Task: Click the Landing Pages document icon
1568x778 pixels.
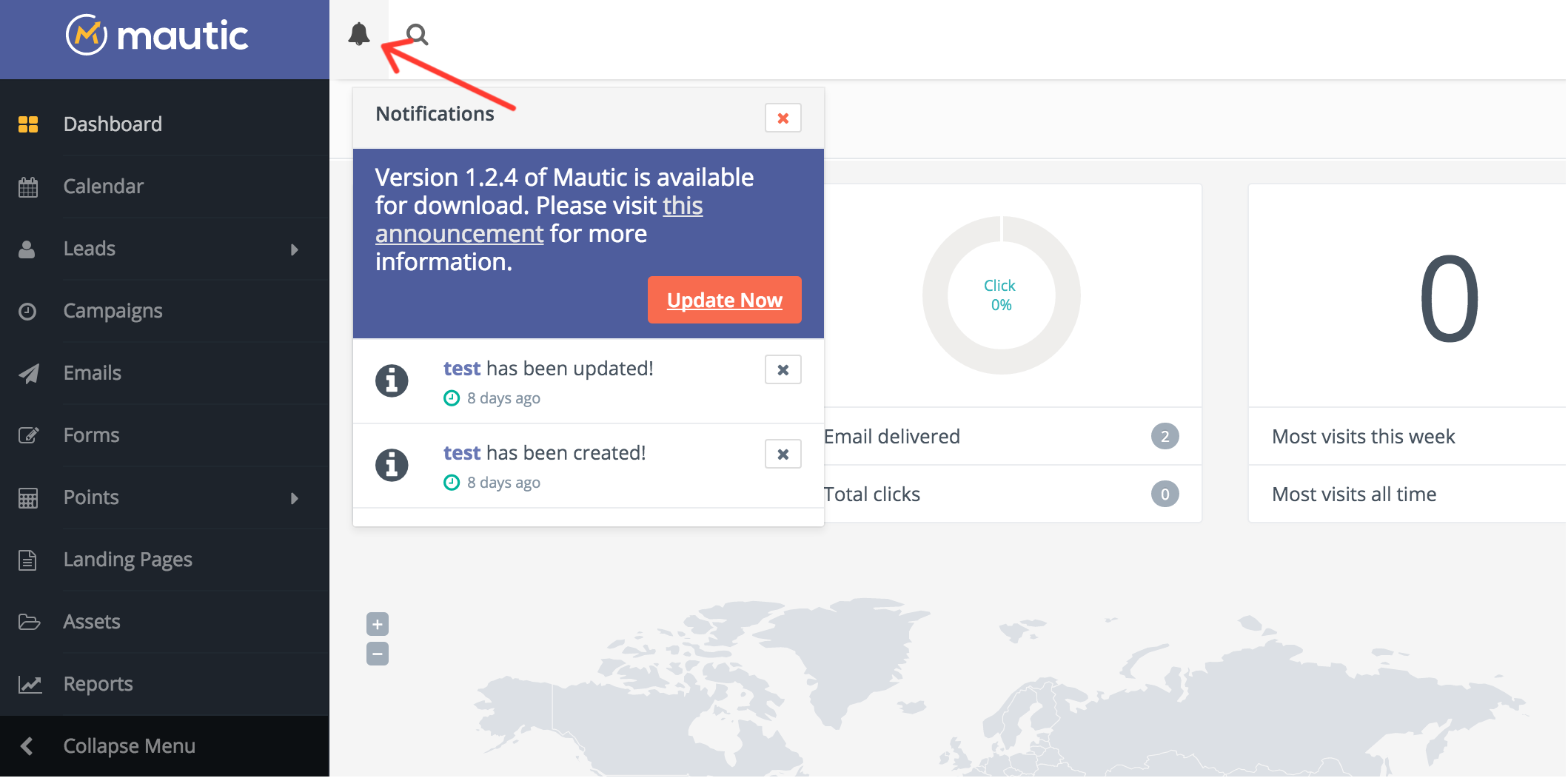Action: pos(27,560)
